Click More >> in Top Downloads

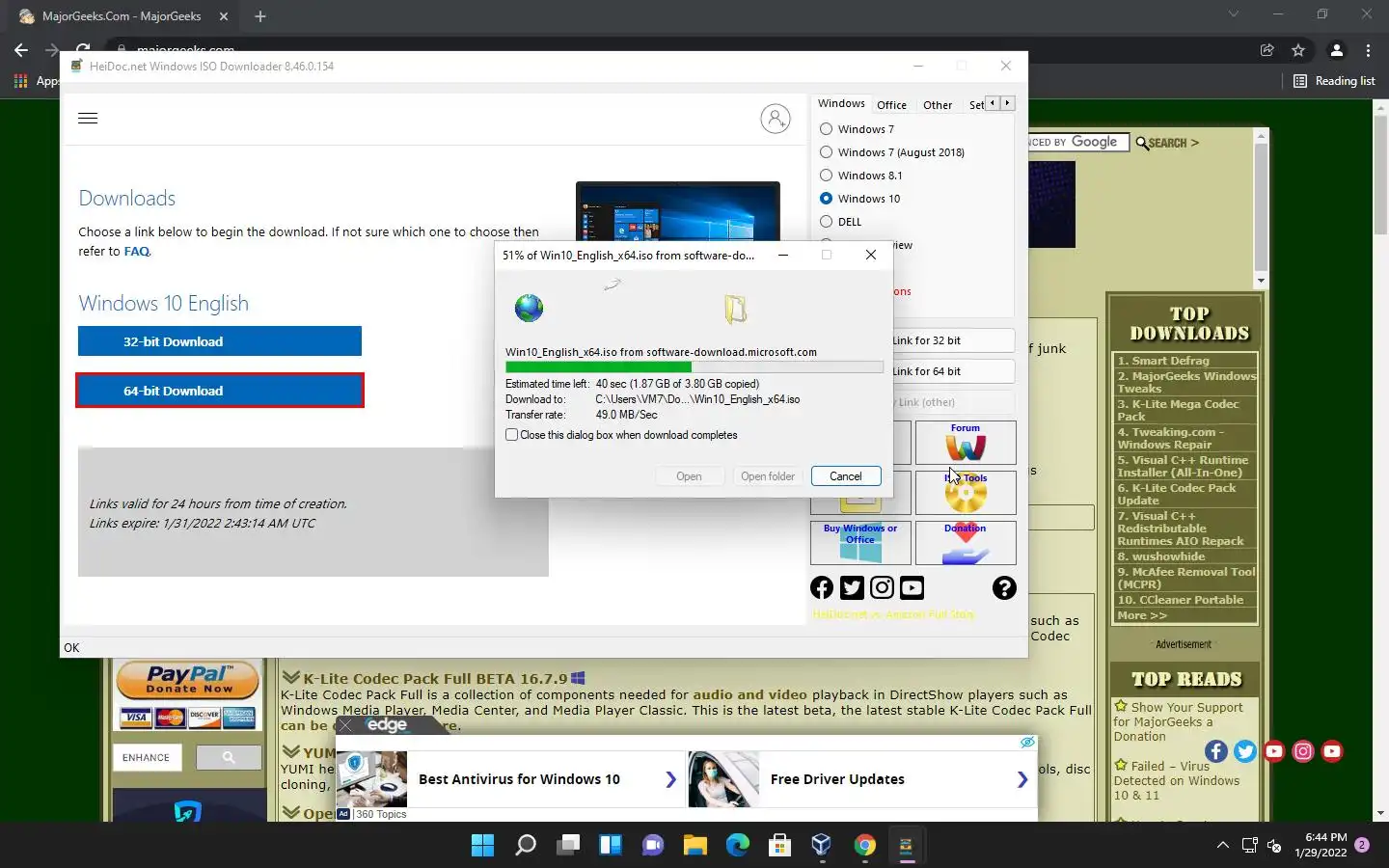tap(1142, 615)
